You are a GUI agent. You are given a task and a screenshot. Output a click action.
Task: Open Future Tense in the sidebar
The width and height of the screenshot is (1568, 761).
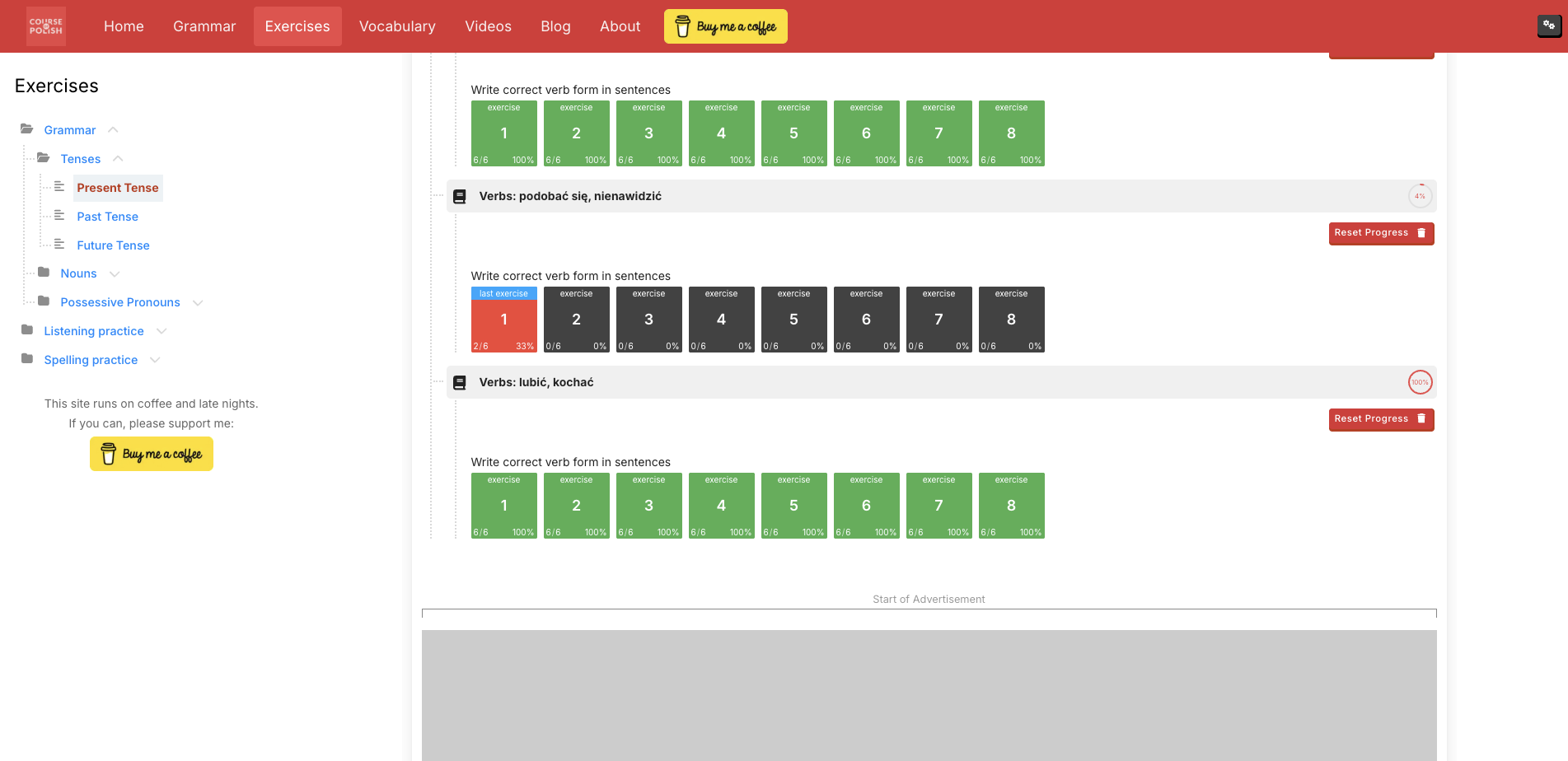coord(113,245)
